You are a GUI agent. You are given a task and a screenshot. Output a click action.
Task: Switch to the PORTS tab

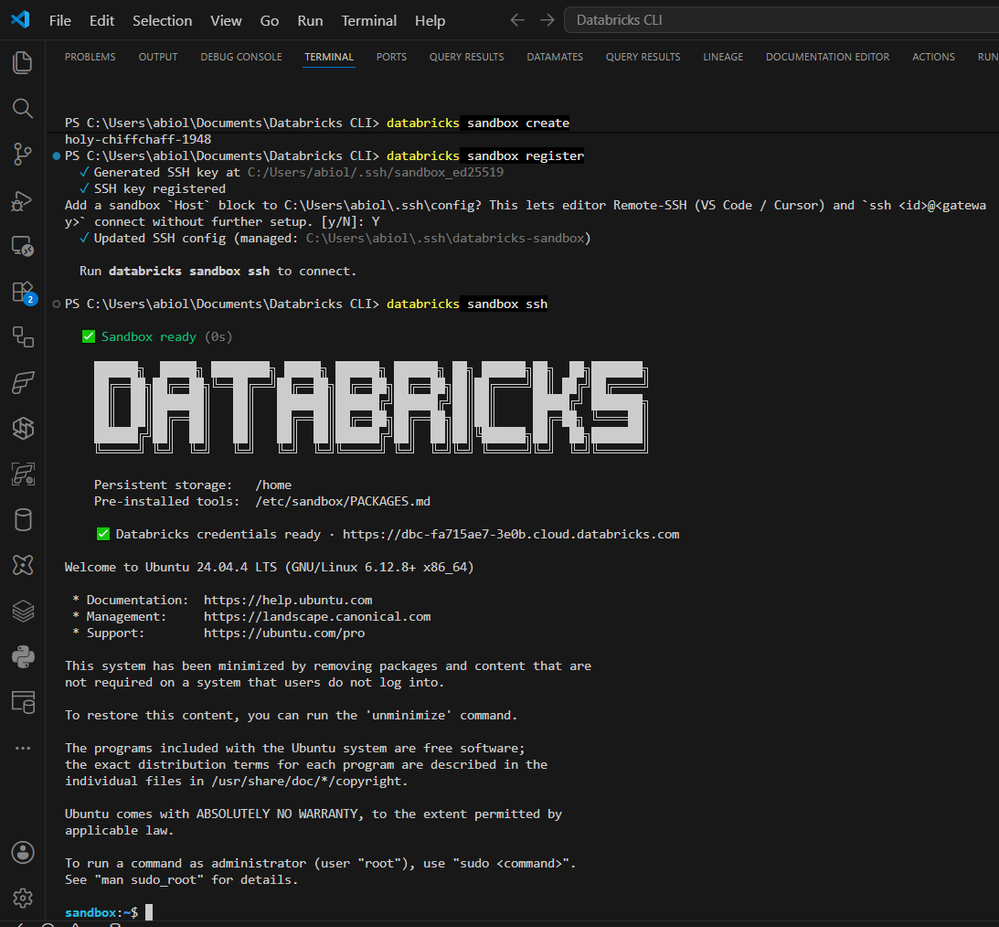(391, 57)
